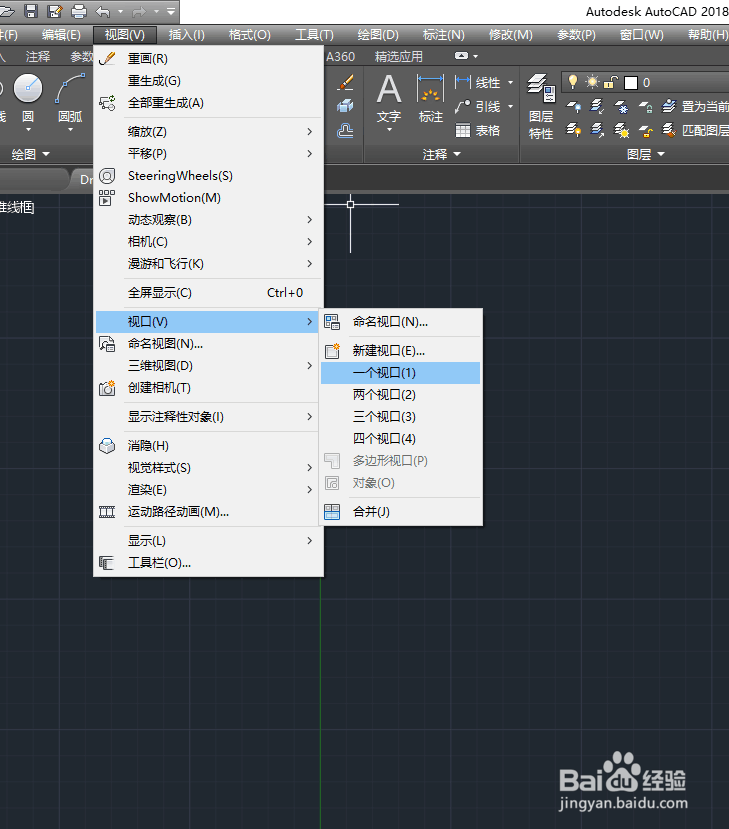Choose Regenerate (重生成) menu entry
729x829 pixels.
tap(208, 81)
